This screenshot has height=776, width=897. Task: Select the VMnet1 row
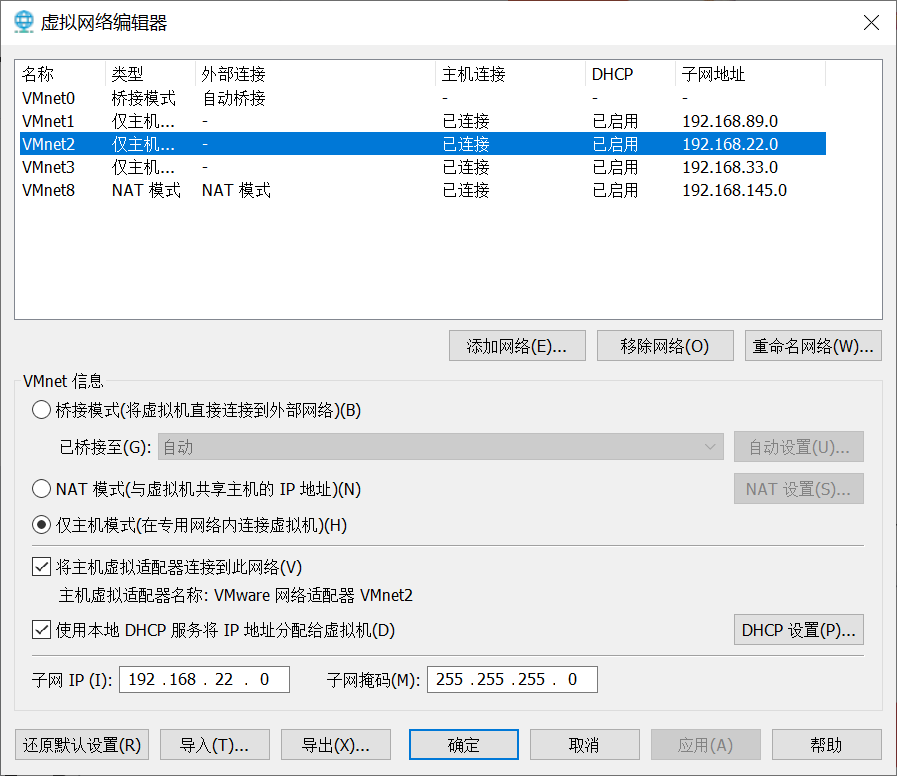pos(423,121)
